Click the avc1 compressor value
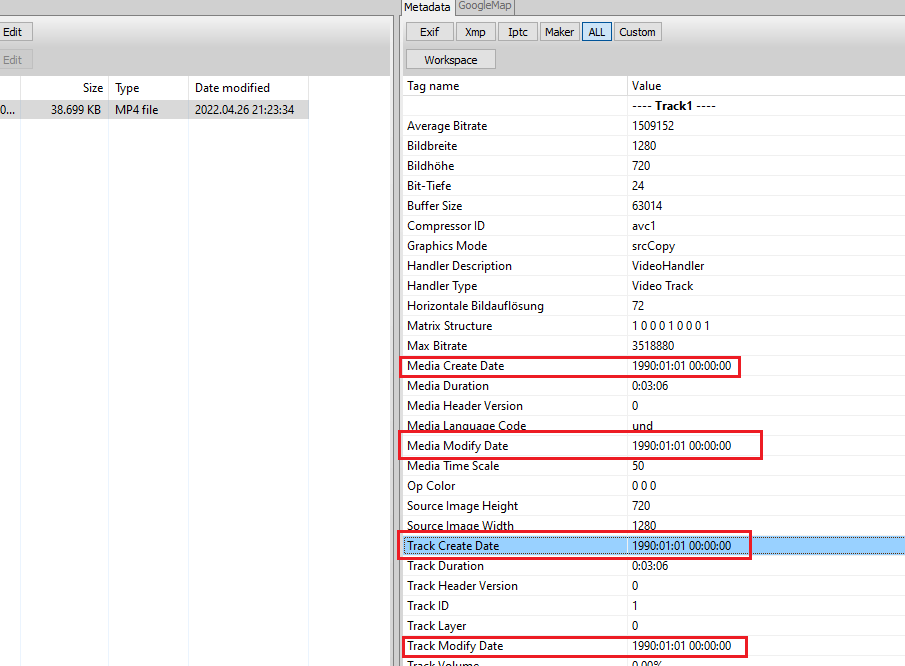This screenshot has height=666, width=905. pyautogui.click(x=644, y=226)
